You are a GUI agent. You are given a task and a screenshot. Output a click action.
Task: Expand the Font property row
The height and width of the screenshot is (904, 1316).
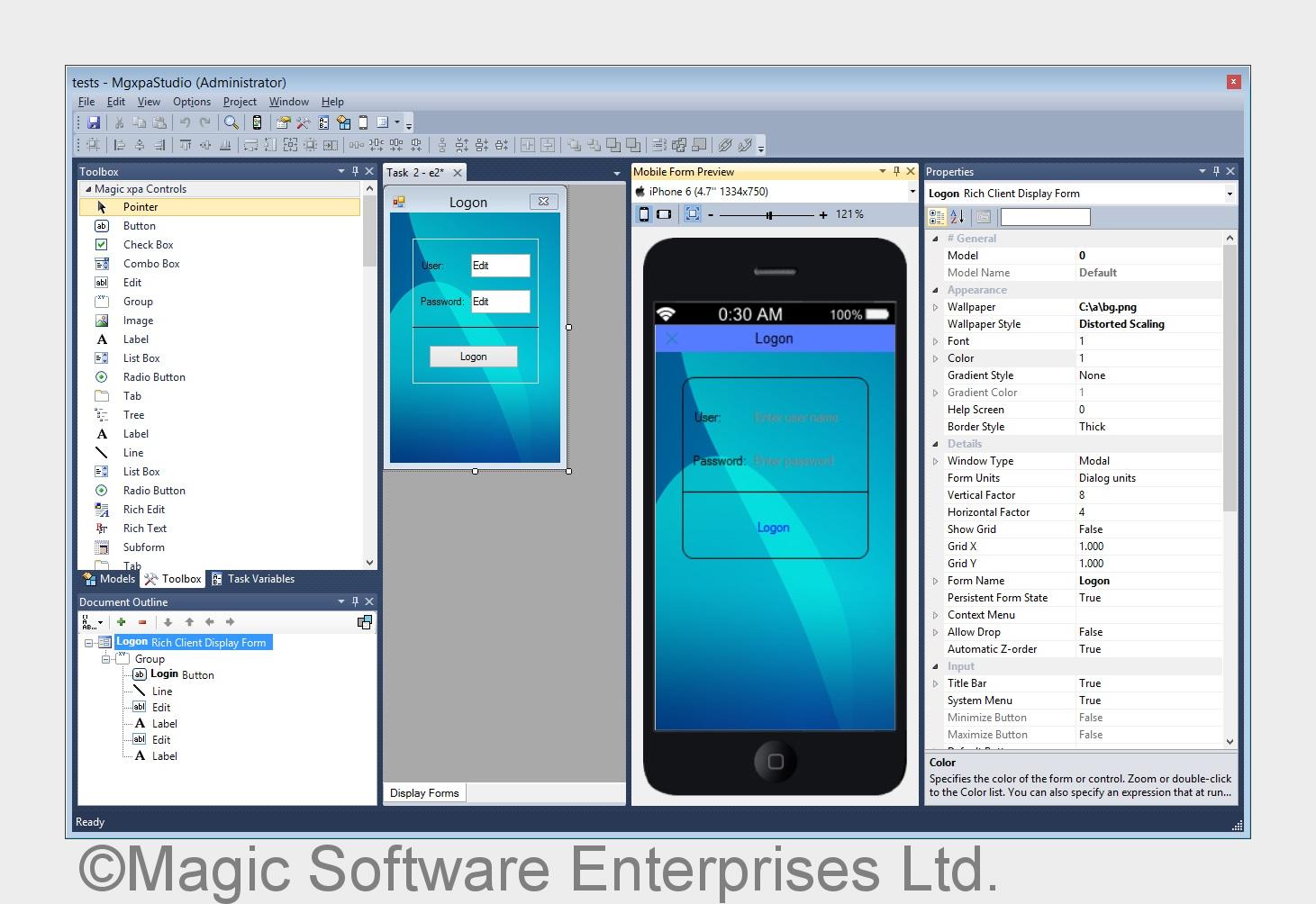(x=935, y=341)
